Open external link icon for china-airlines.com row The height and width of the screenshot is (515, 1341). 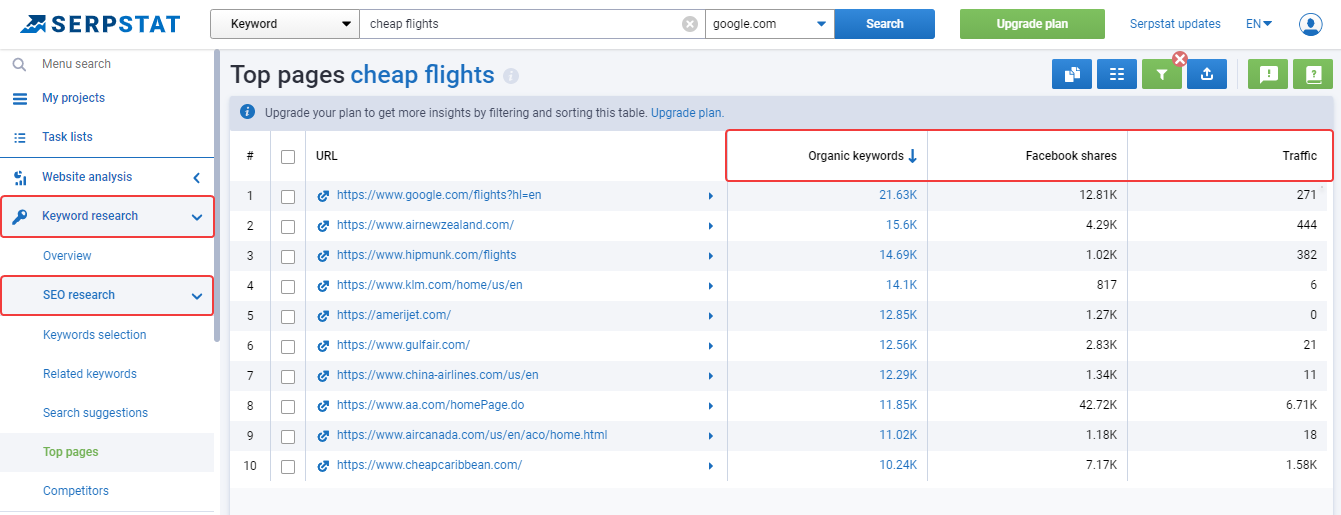[323, 376]
